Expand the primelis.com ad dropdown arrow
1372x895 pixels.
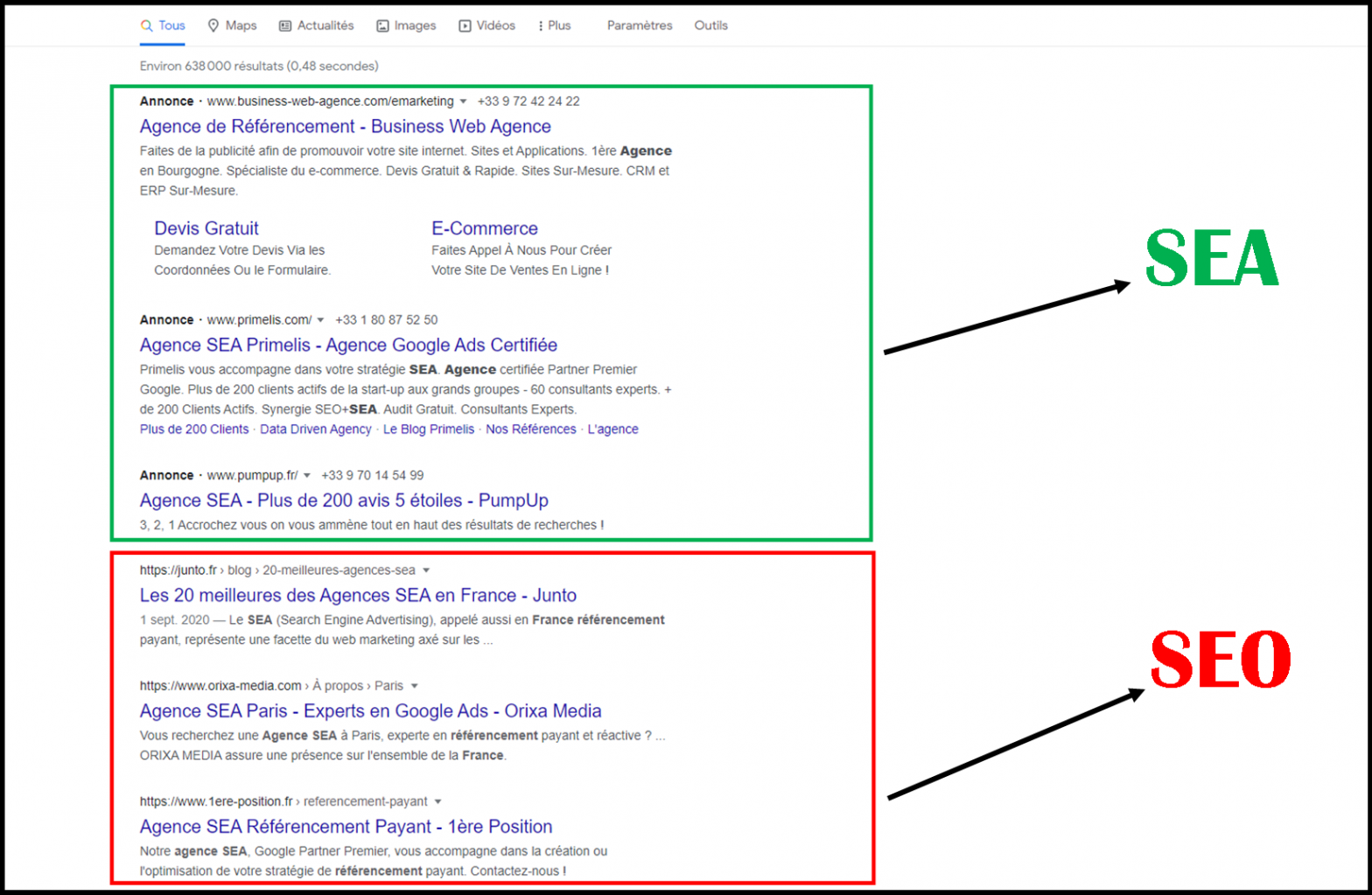coord(320,320)
